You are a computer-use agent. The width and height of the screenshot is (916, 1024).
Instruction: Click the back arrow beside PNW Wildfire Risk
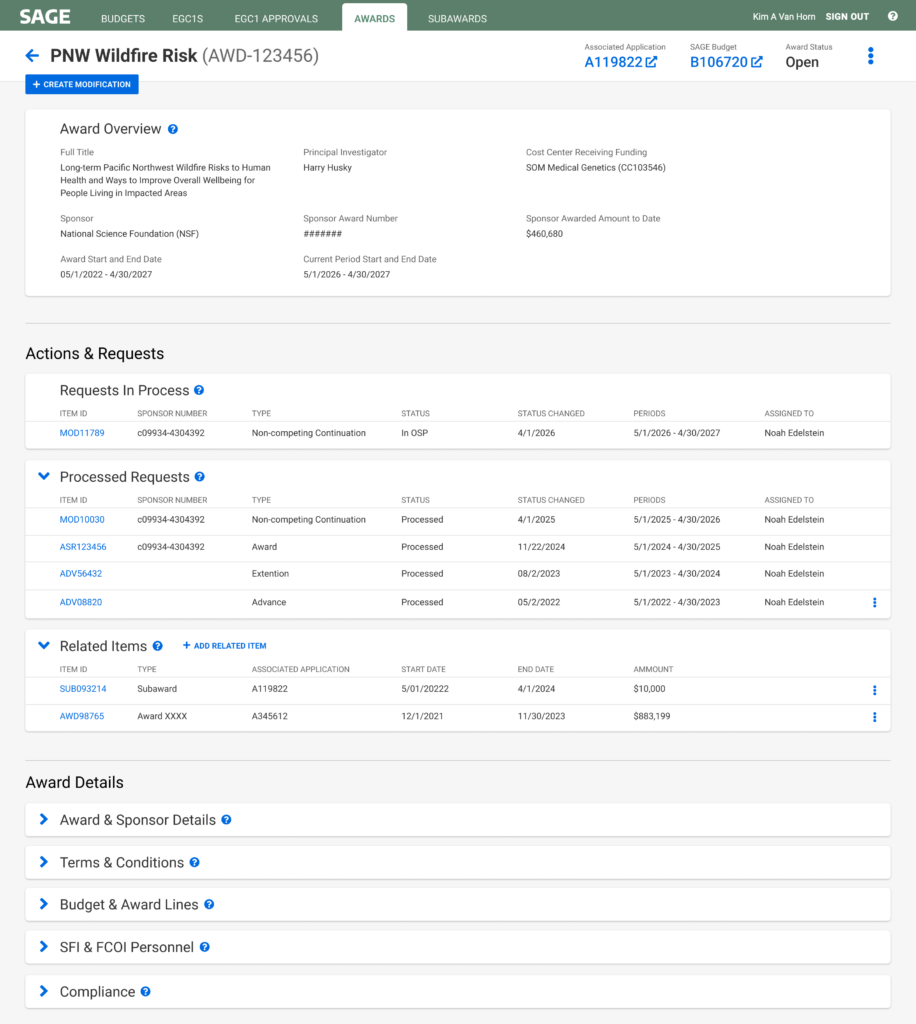pos(32,57)
